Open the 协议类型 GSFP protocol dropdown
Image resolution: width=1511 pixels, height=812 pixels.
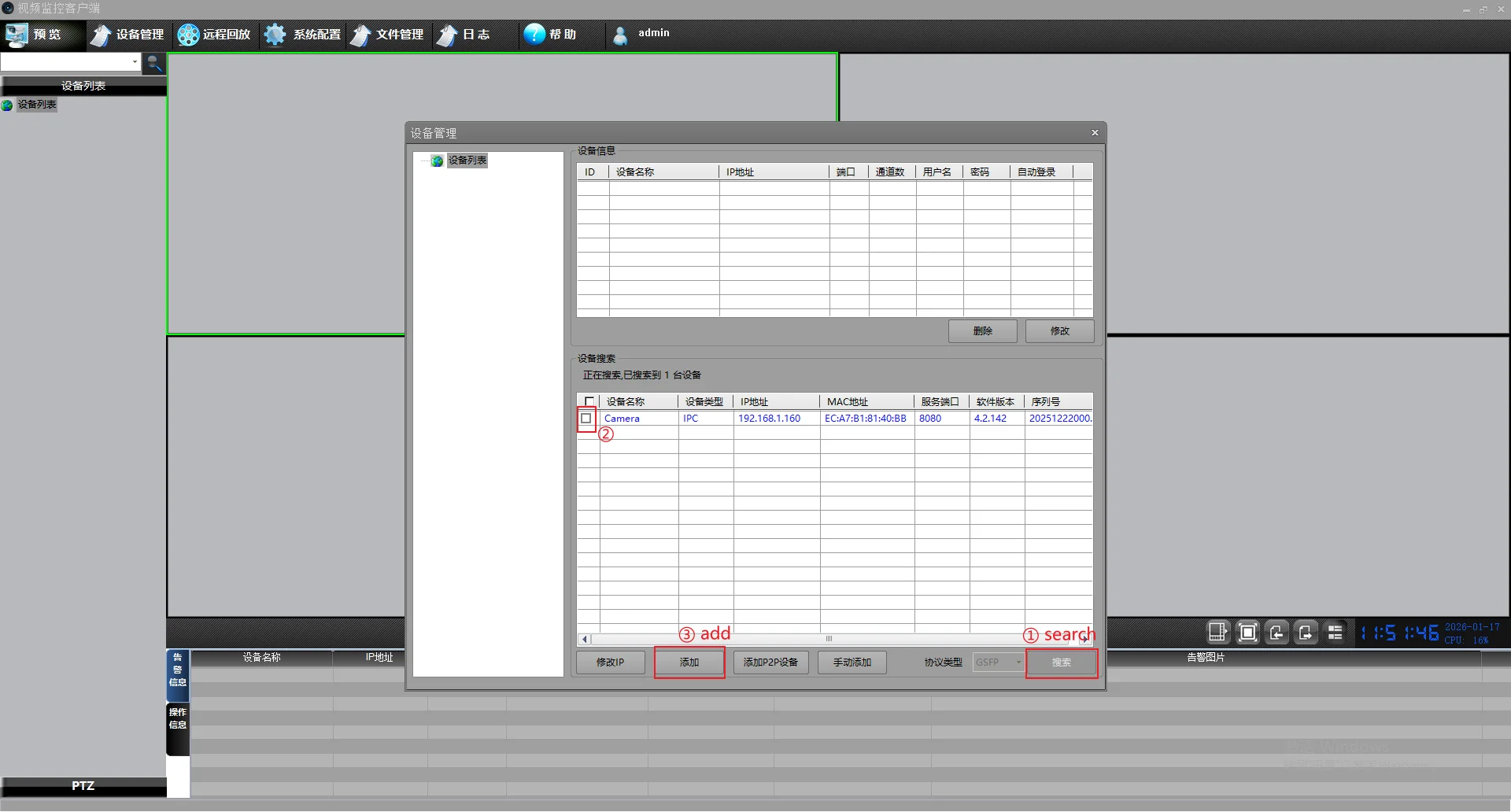click(999, 663)
